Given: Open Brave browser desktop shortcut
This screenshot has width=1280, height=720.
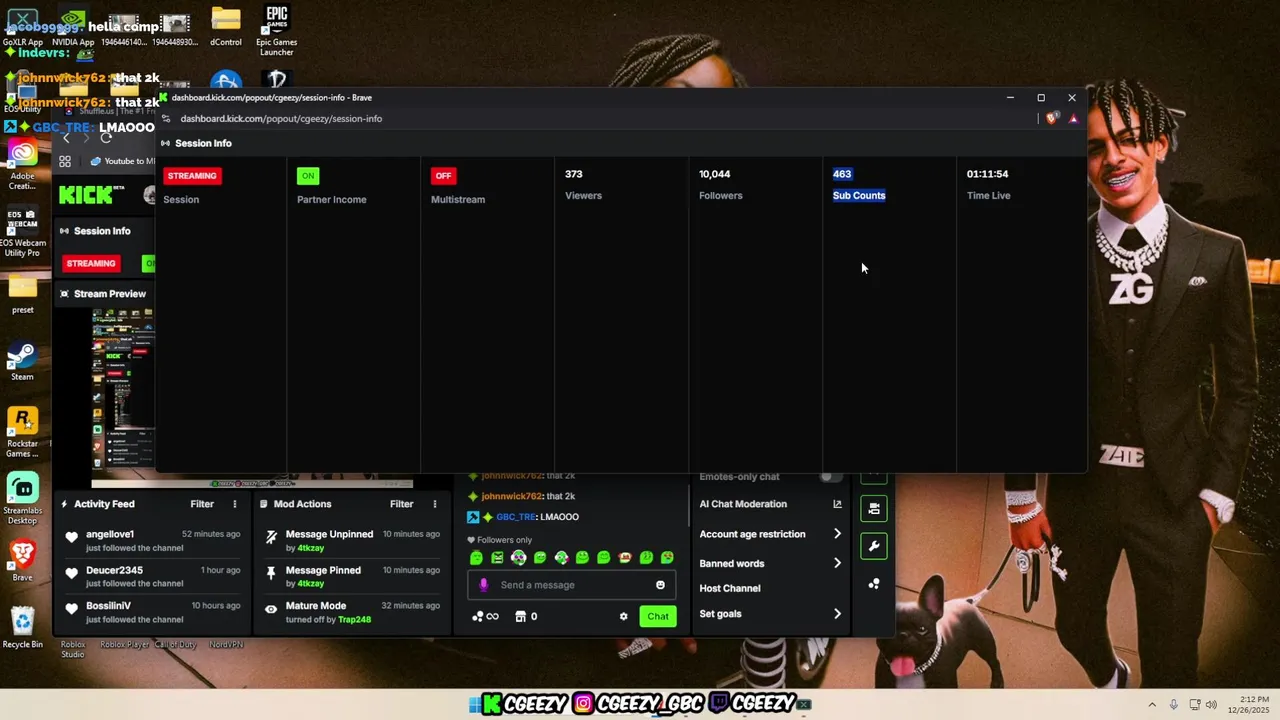Looking at the screenshot, I should (22, 561).
